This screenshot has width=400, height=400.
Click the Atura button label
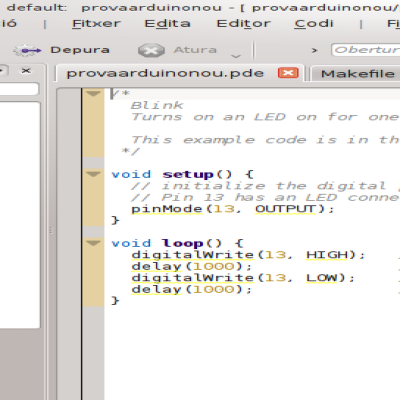pos(195,50)
